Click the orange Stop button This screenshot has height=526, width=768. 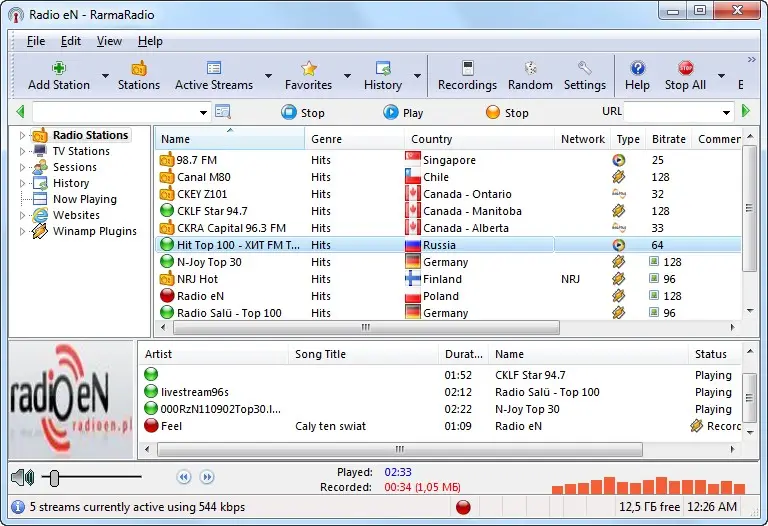click(x=507, y=113)
